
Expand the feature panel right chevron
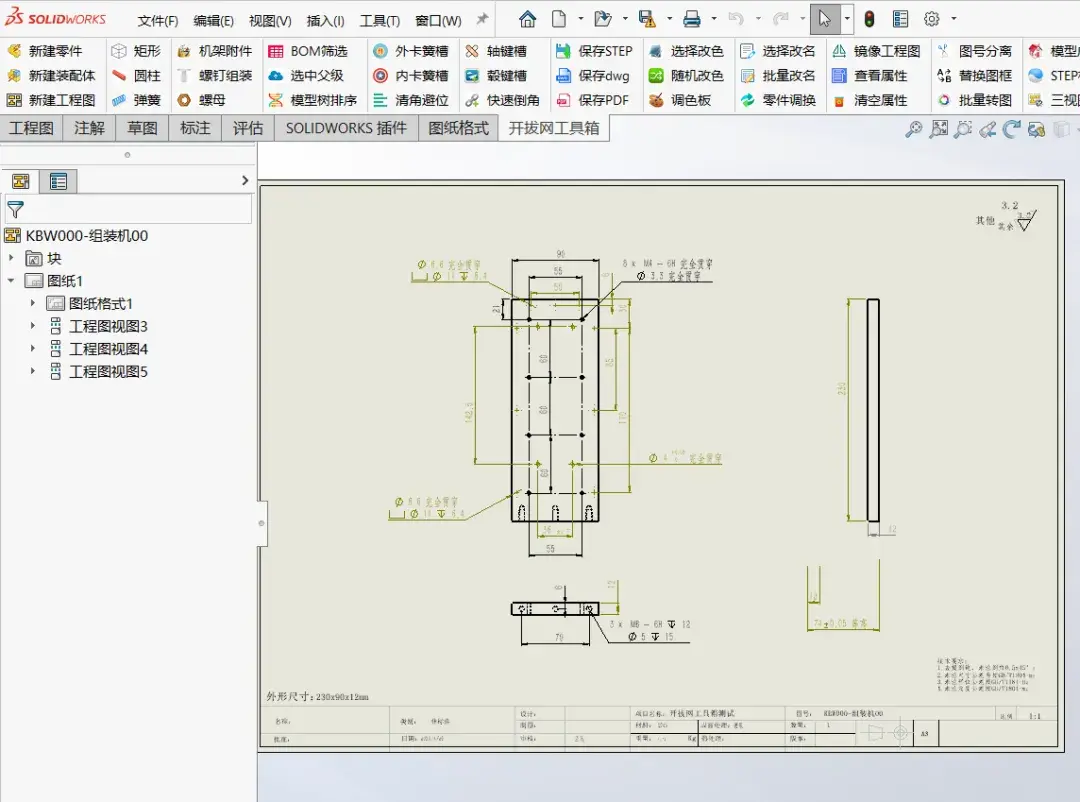(x=245, y=181)
